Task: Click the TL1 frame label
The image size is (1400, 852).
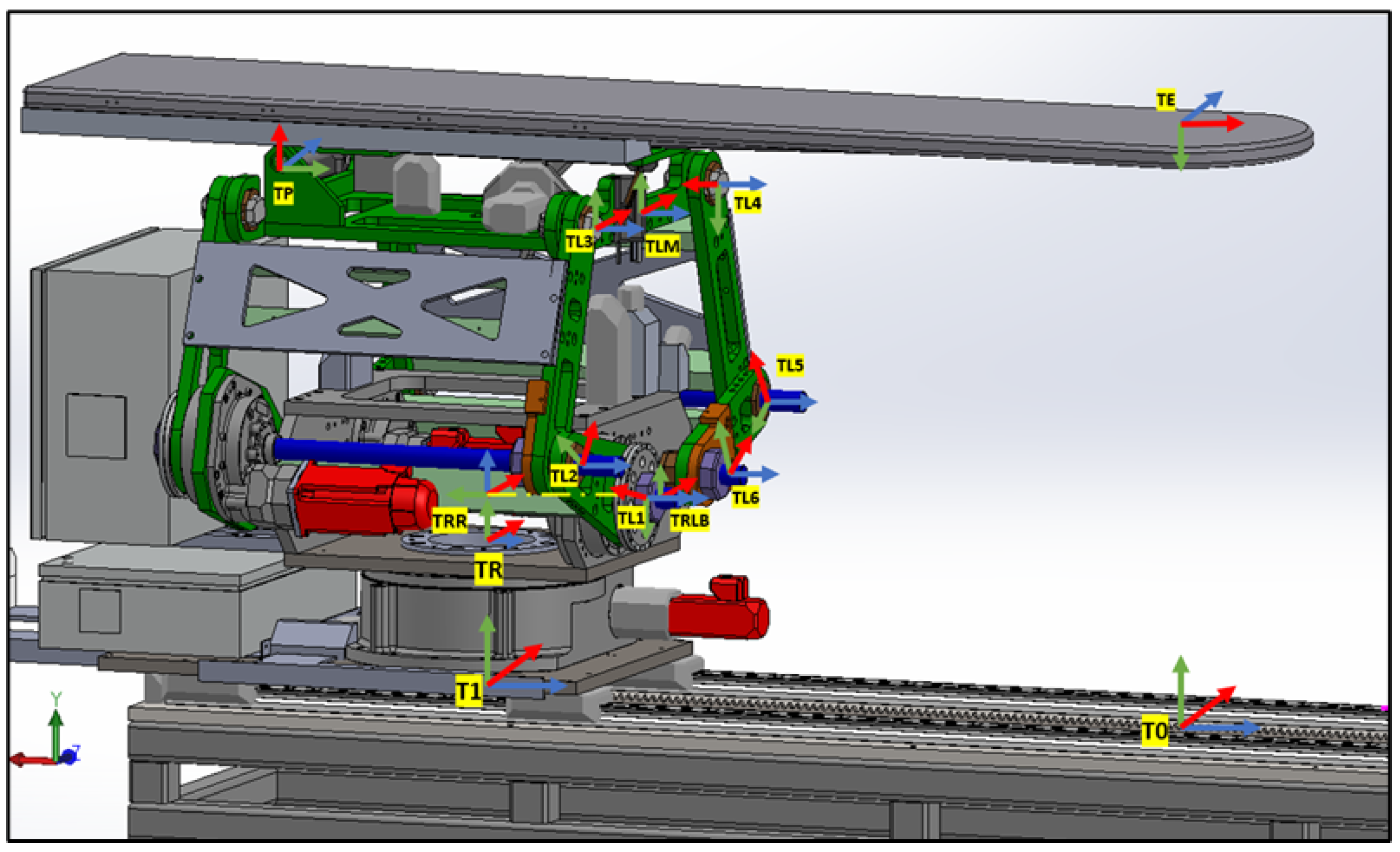Action: click(x=632, y=518)
